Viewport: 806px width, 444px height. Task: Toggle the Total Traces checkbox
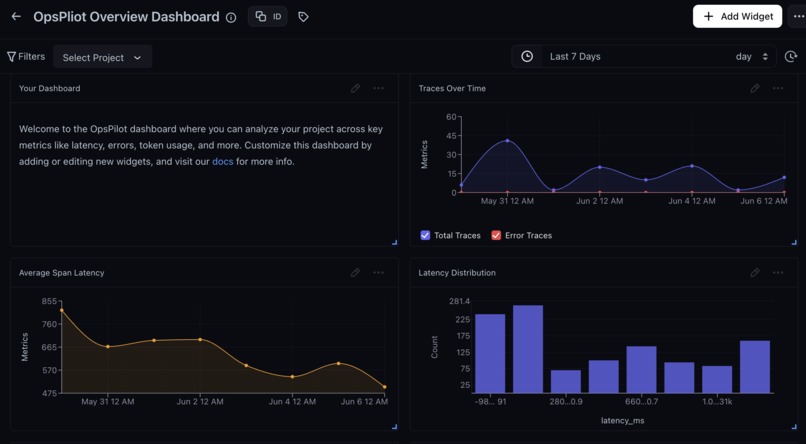(x=425, y=235)
